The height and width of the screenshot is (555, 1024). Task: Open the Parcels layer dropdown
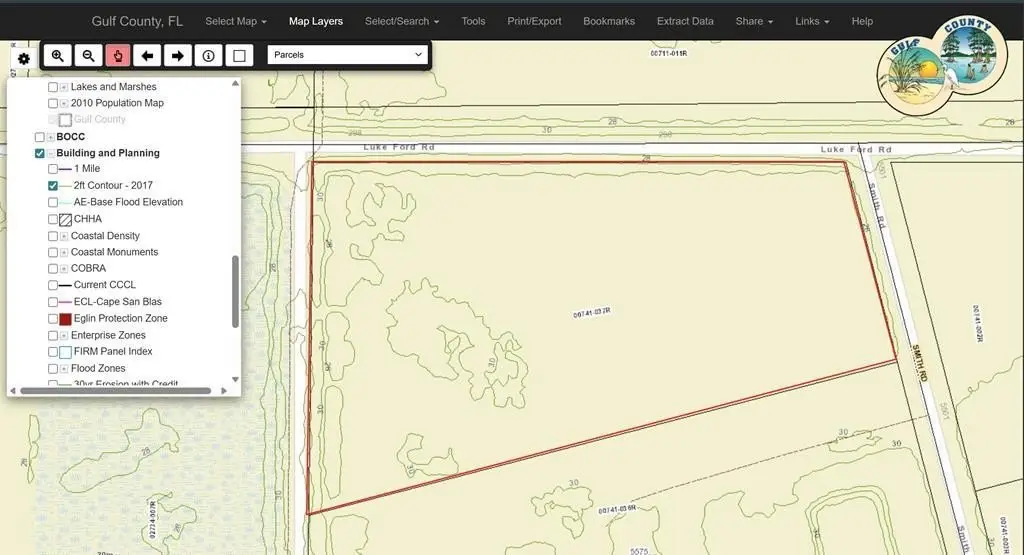pos(348,55)
